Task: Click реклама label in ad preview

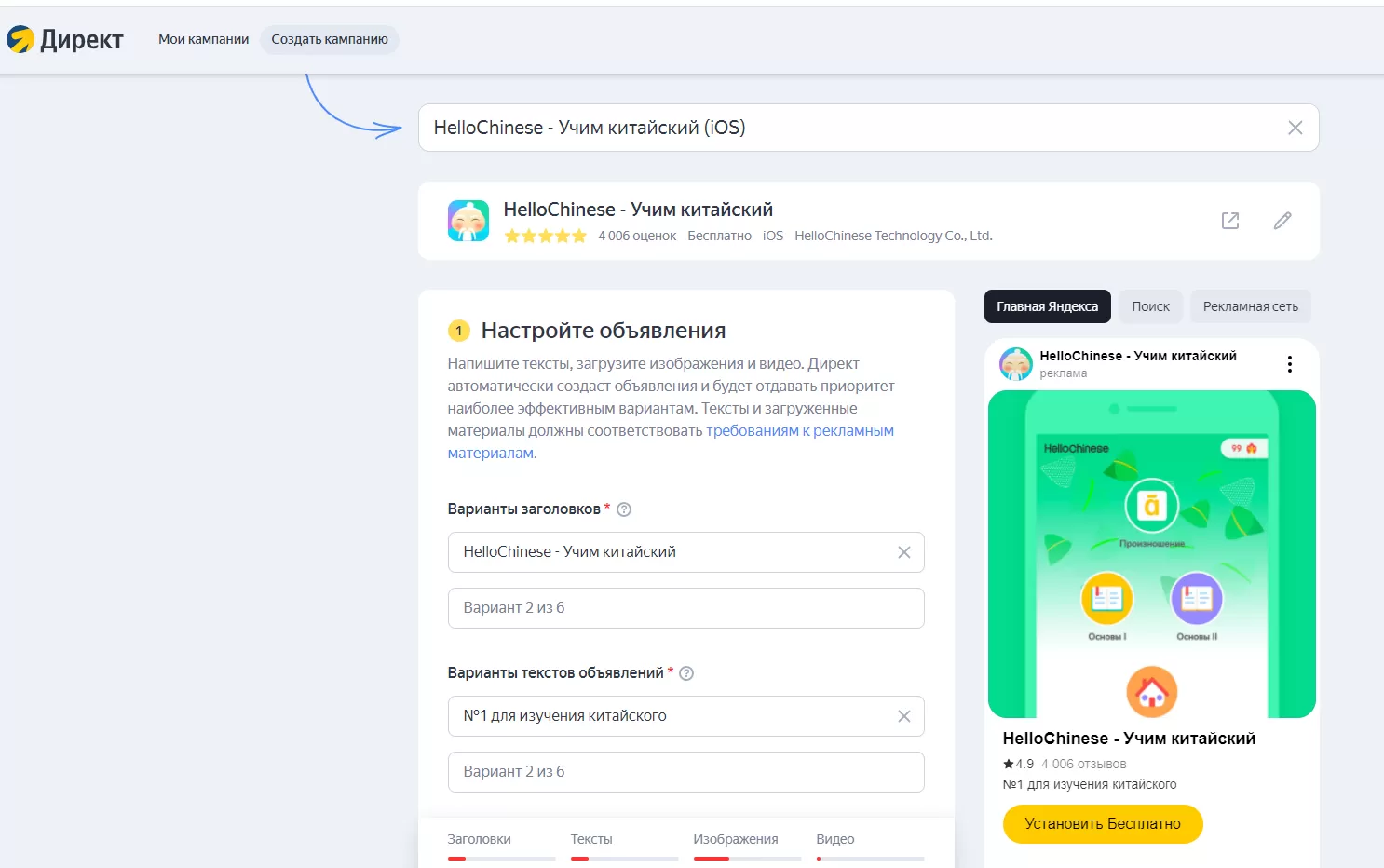Action: pos(1063,373)
